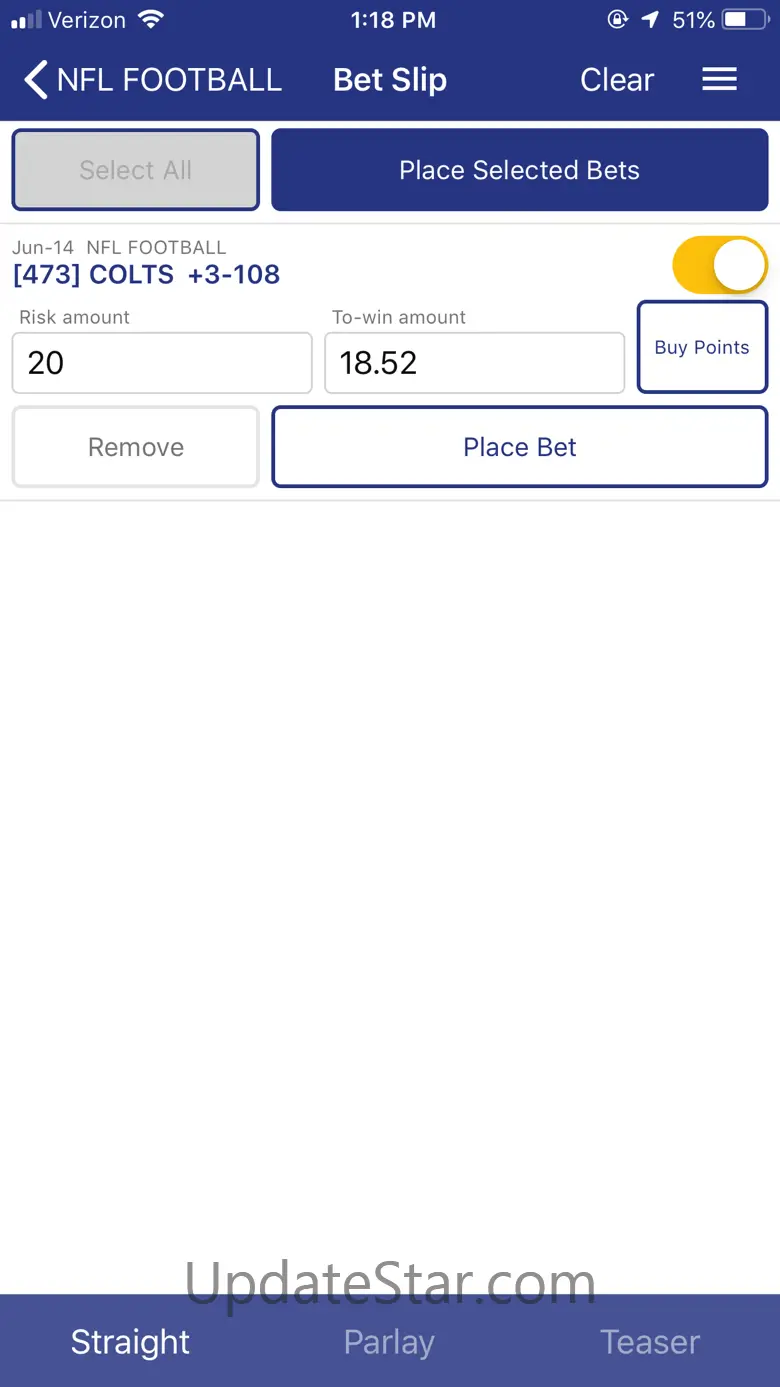The image size is (780, 1387).
Task: Go back to NFL FOOTBALL
Action: pyautogui.click(x=169, y=80)
